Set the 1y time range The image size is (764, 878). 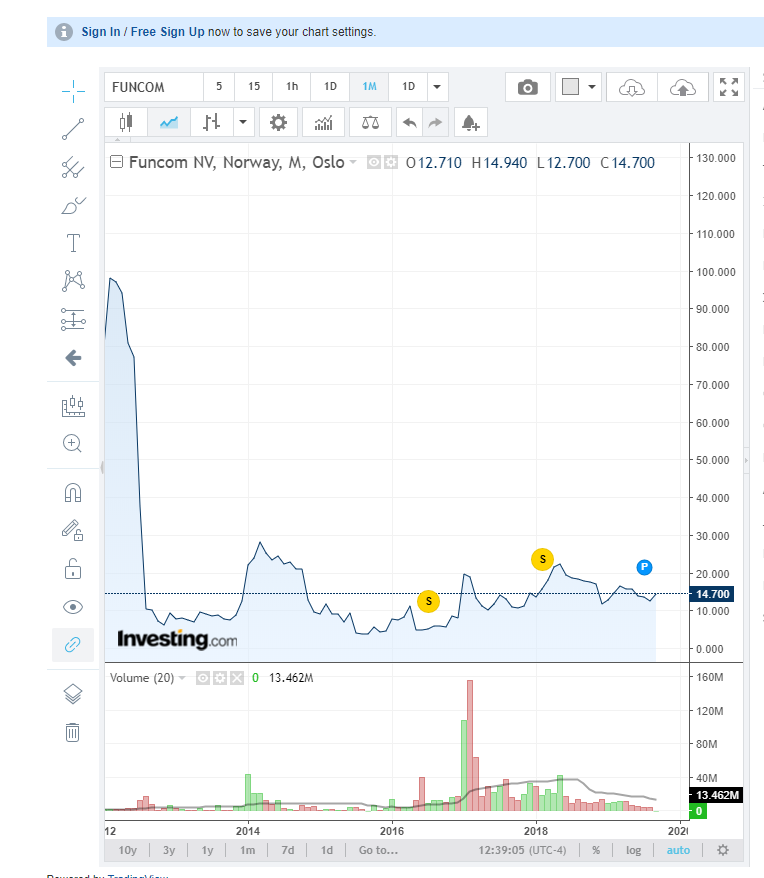(x=207, y=850)
